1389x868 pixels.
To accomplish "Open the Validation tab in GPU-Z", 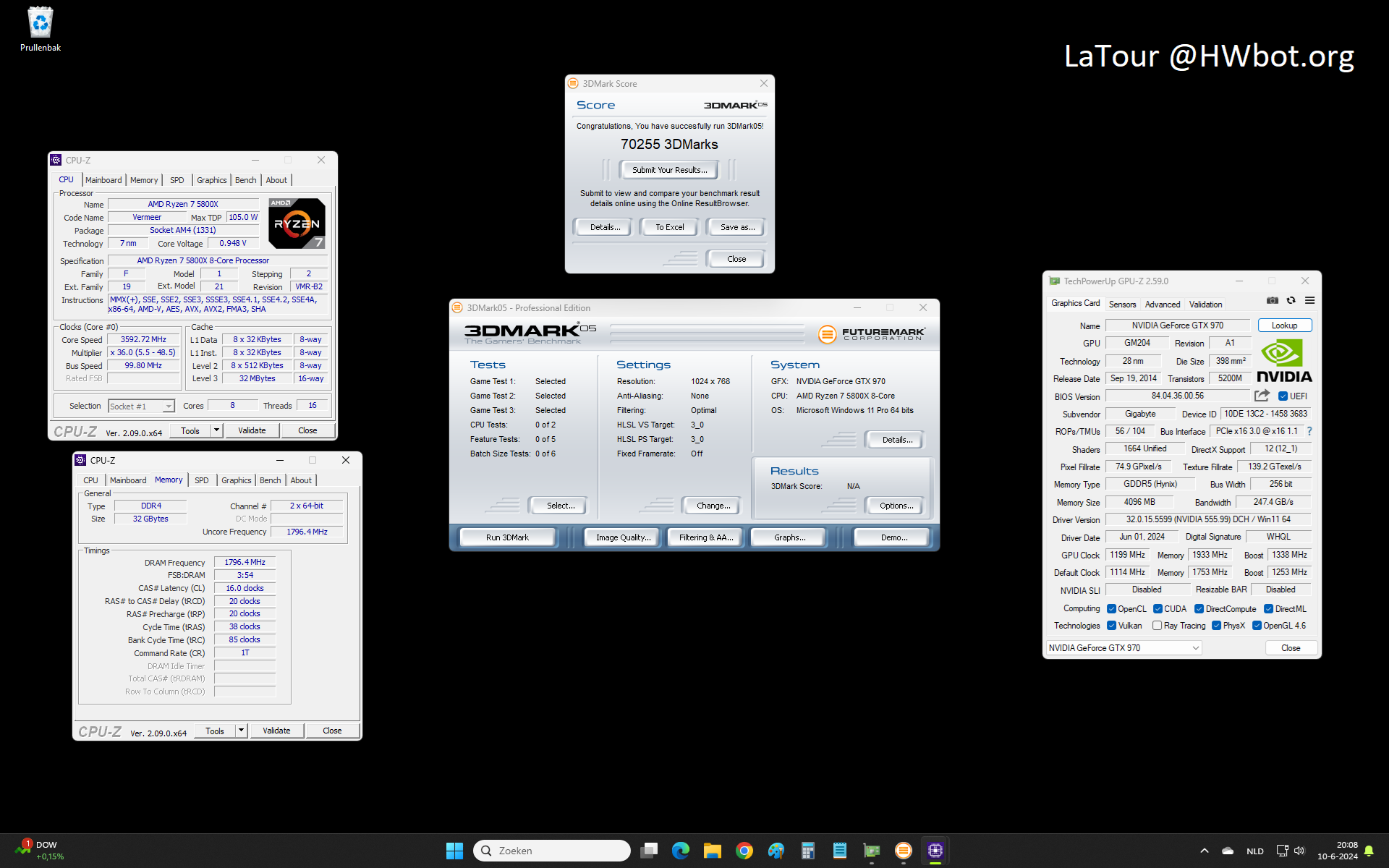I will [x=1205, y=305].
